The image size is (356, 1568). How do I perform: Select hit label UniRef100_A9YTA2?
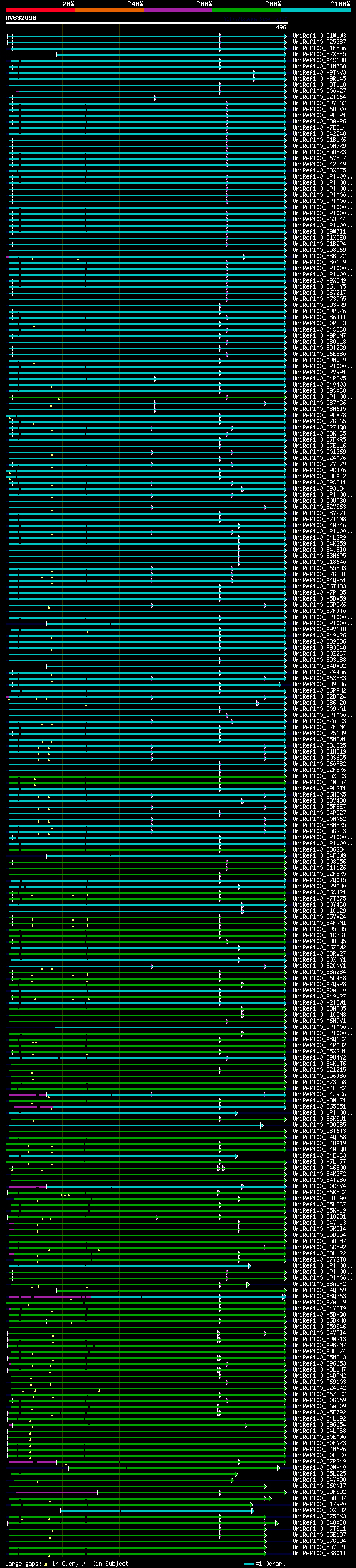point(319,103)
